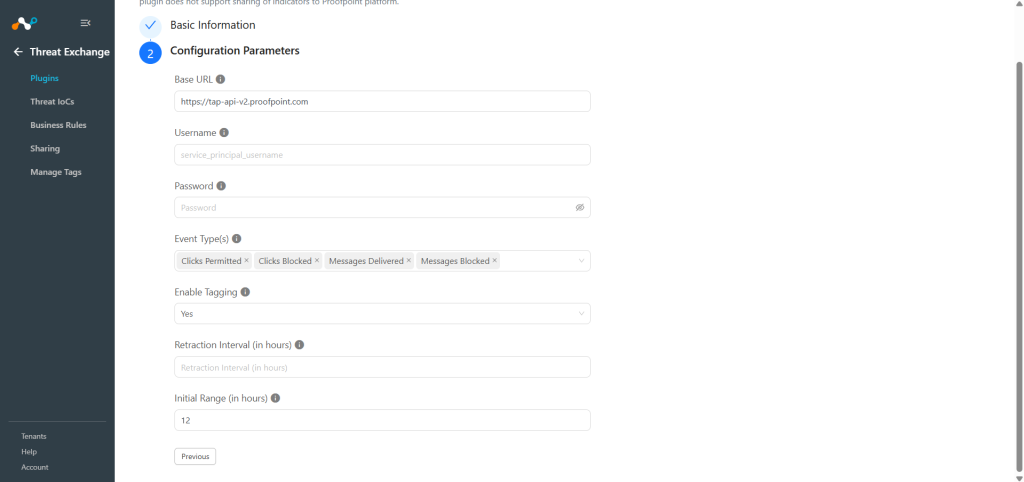The image size is (1024, 482).
Task: Focus the Base URL input field
Action: tap(382, 101)
